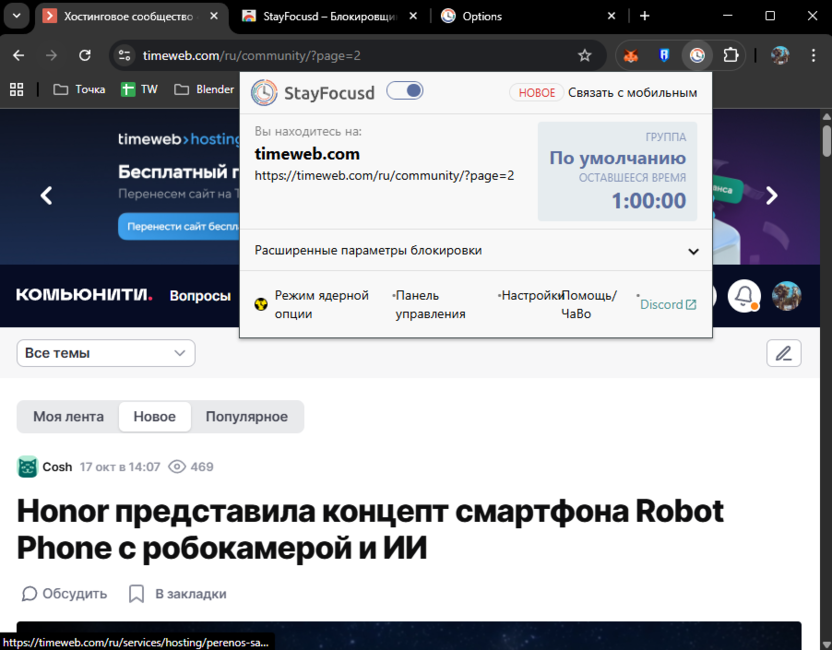The width and height of the screenshot is (832, 650).
Task: Open the fox-shaped extension icon in toolbar
Action: [630, 55]
